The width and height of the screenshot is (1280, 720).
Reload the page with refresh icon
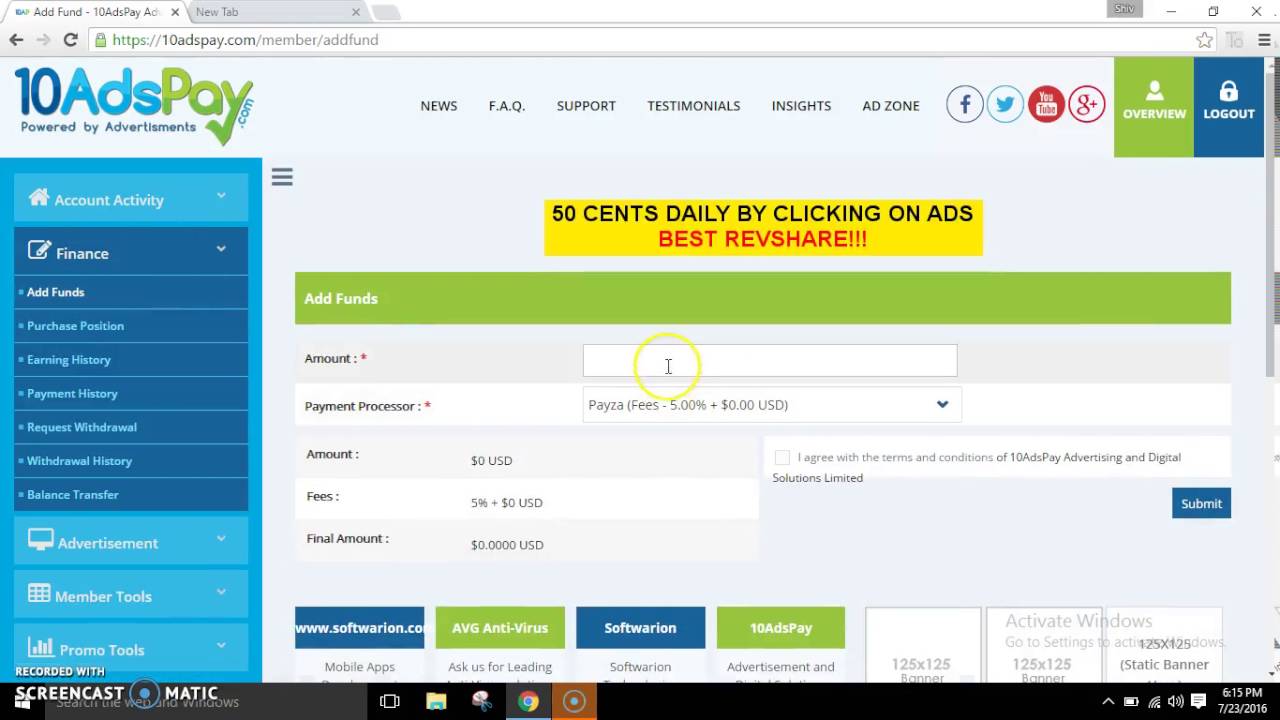70,40
